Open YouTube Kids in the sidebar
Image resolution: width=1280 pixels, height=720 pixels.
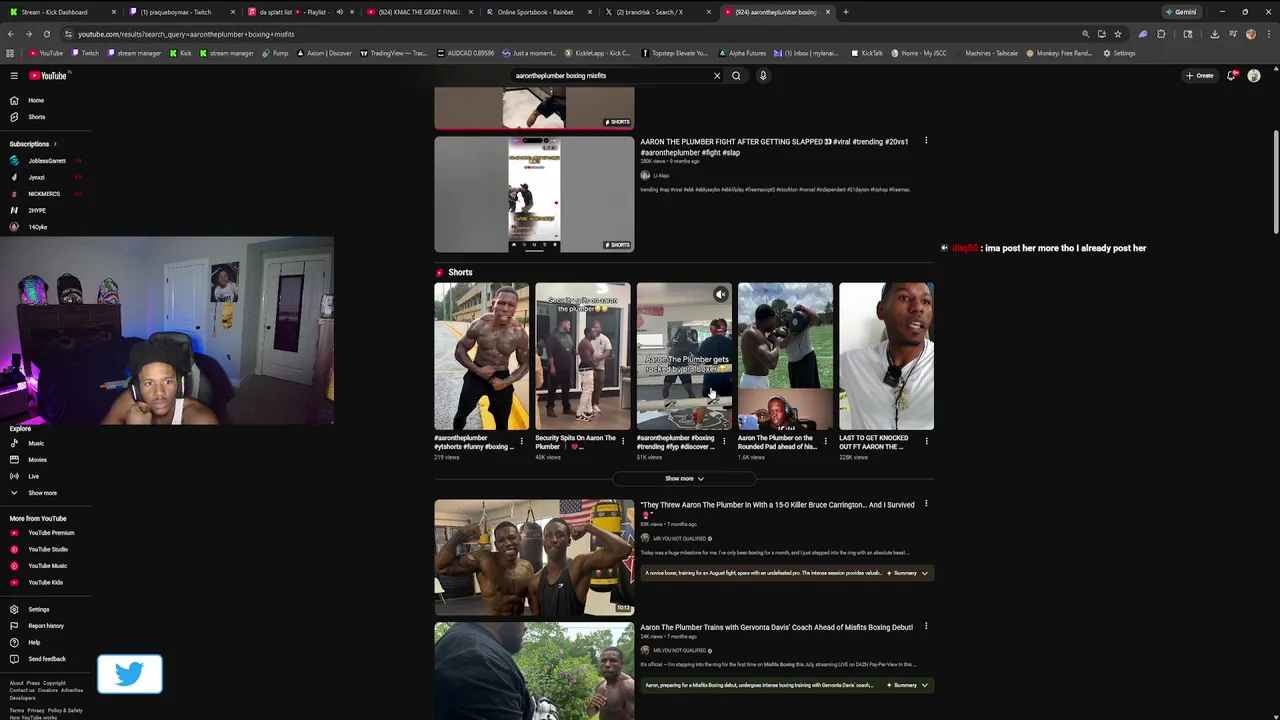coord(45,582)
